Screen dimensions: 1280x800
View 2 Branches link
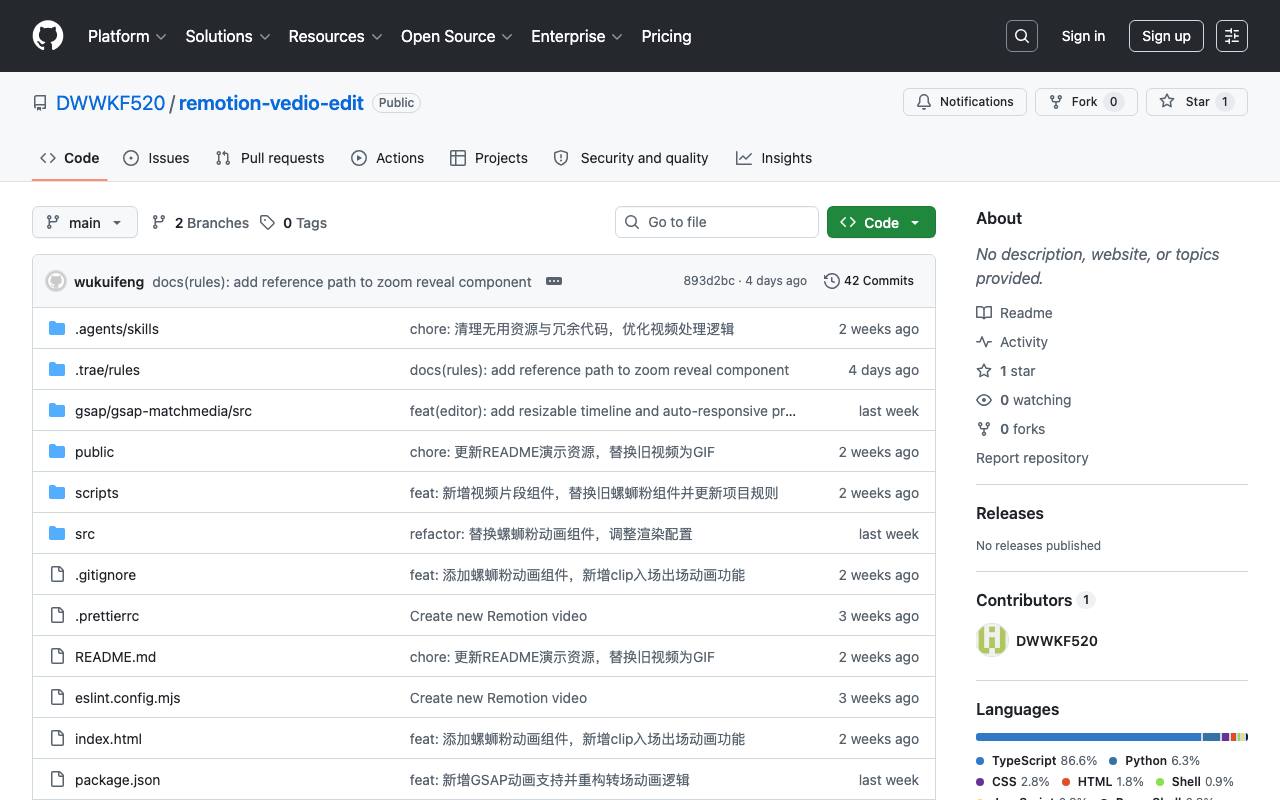200,223
